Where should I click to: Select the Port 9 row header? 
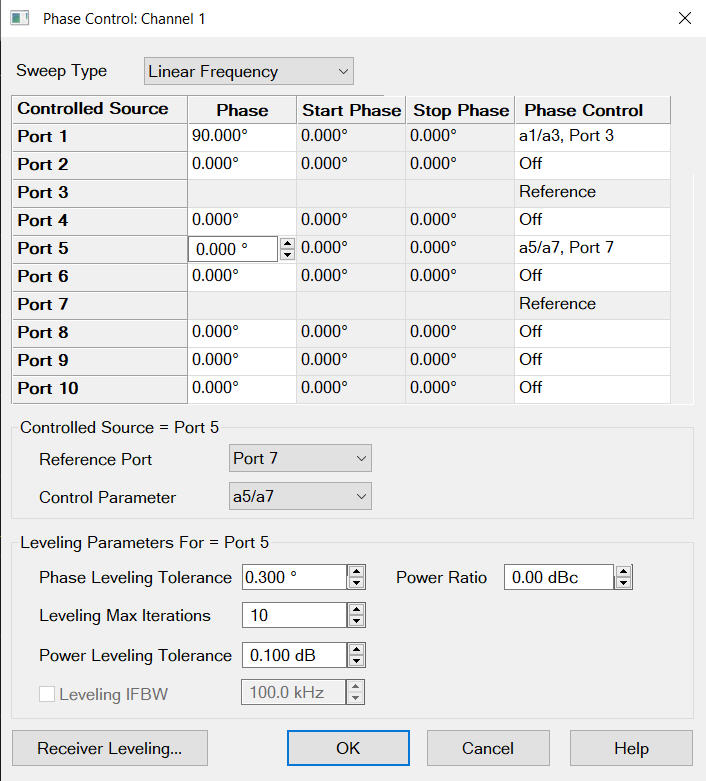[x=100, y=361]
